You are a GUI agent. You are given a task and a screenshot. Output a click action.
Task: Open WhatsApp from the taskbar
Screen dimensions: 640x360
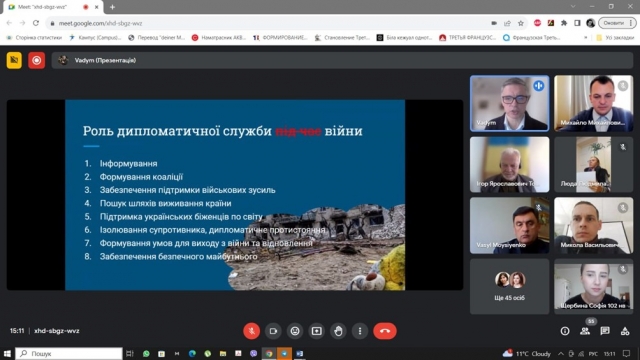pos(146,353)
